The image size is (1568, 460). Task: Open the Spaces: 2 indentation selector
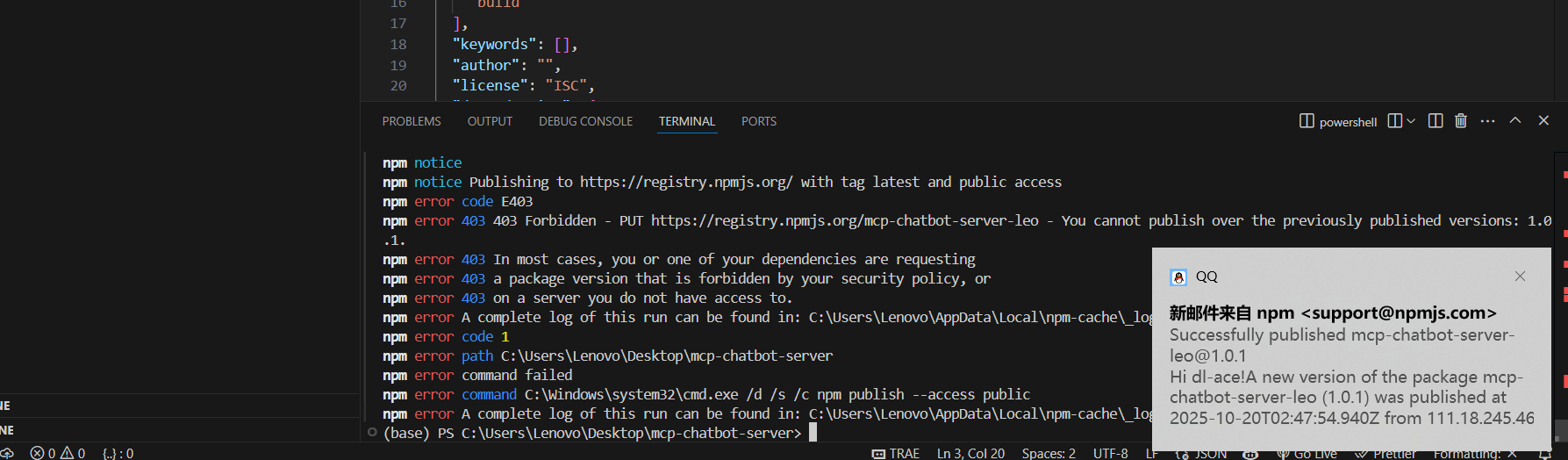(x=1049, y=453)
